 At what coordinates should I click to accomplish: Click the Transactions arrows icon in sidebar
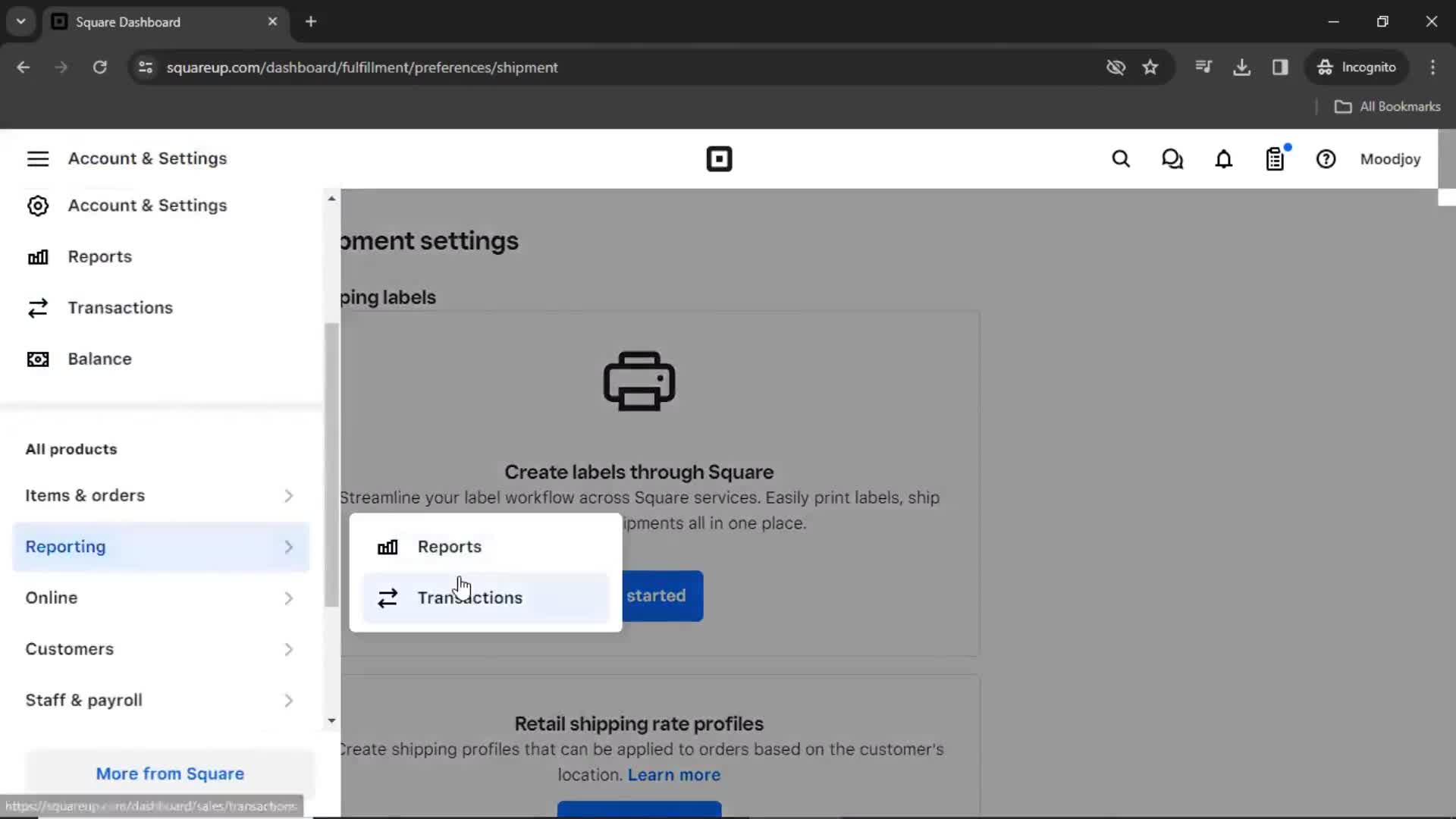point(37,308)
